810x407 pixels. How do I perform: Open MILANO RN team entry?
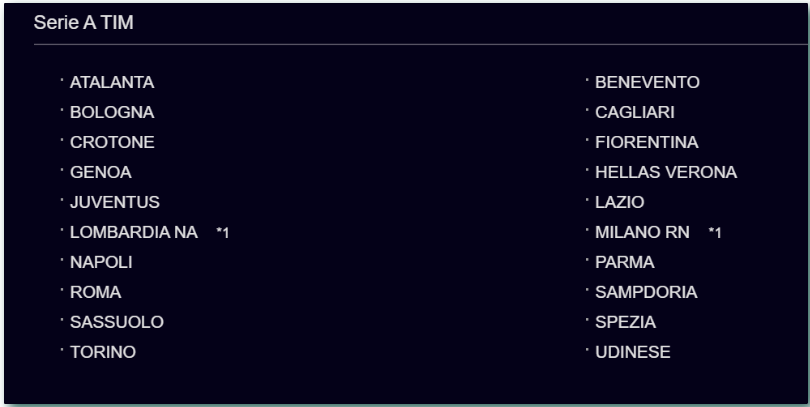click(x=642, y=232)
